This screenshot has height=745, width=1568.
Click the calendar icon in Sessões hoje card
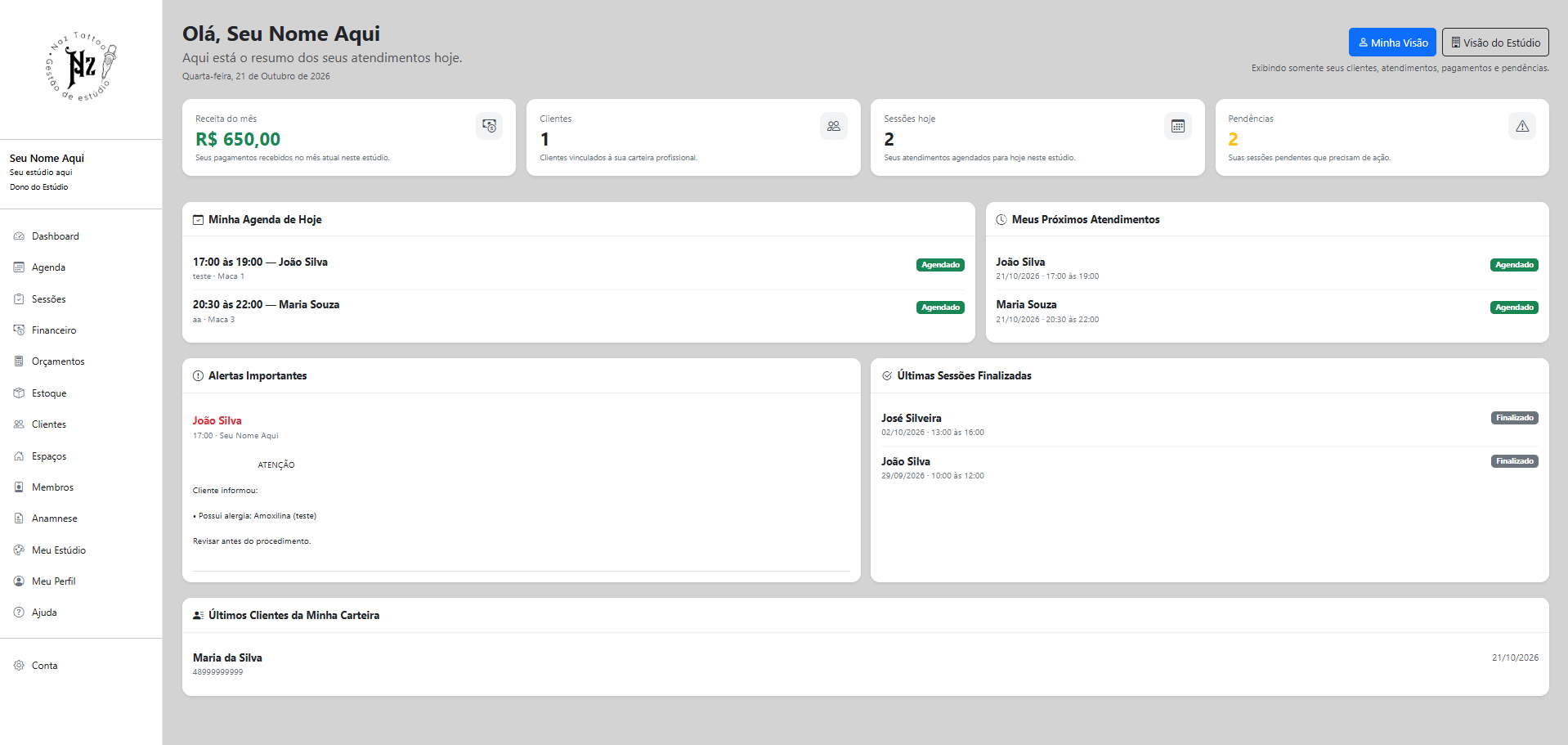coord(1177,126)
